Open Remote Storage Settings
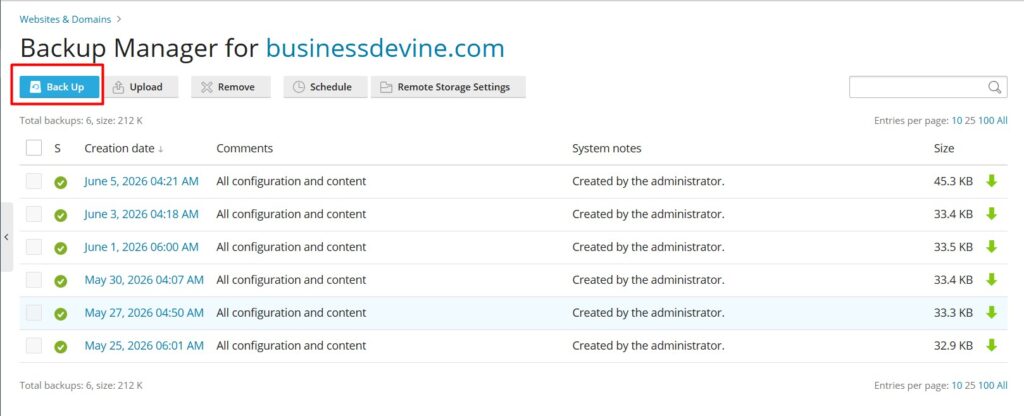 click(448, 87)
